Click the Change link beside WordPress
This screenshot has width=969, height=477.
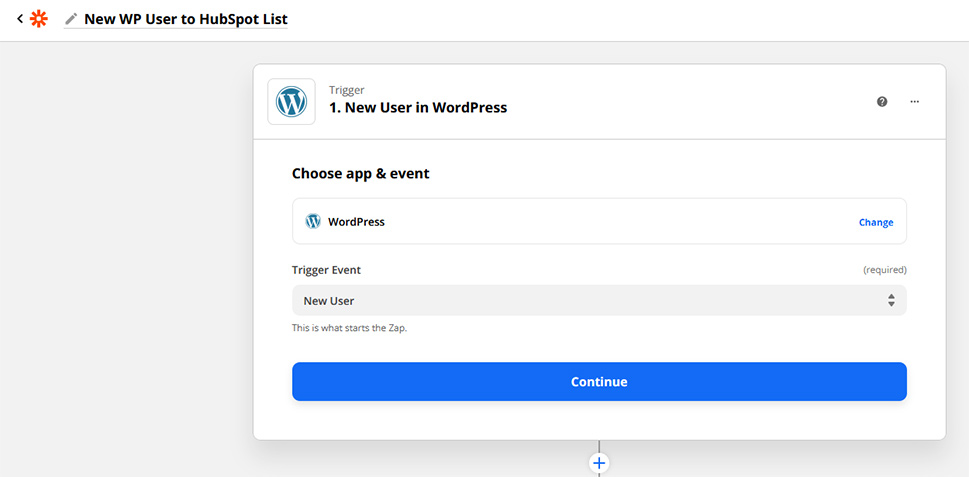point(876,222)
